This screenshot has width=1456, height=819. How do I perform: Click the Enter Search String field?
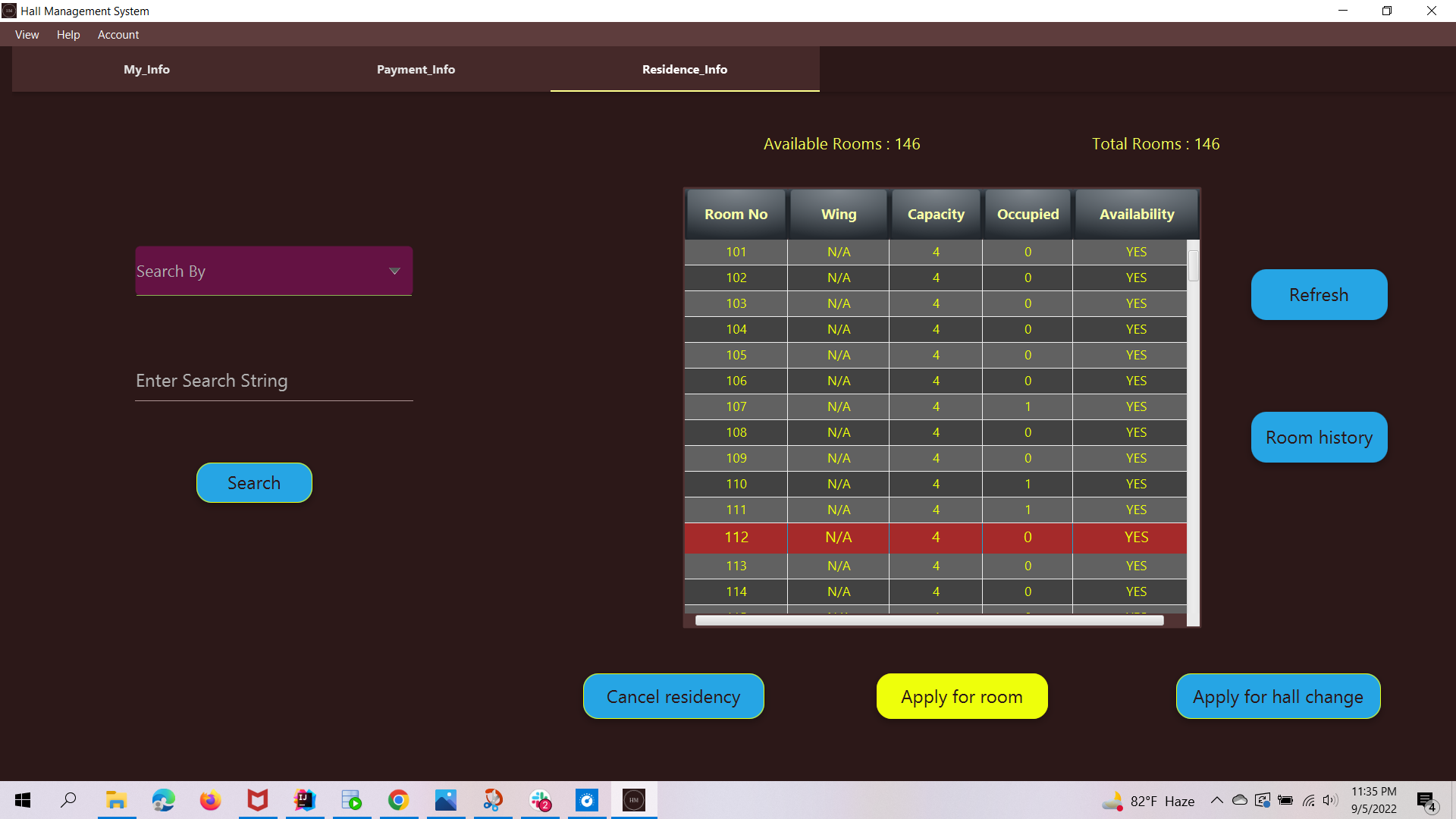click(x=273, y=380)
